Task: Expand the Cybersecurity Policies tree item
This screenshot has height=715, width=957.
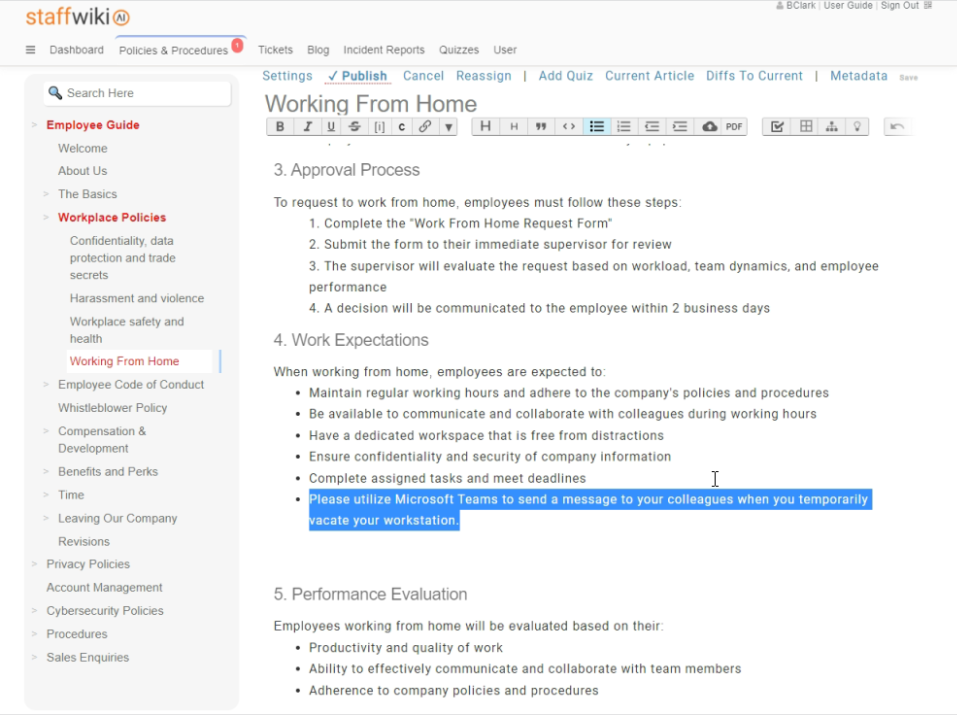Action: coord(34,611)
